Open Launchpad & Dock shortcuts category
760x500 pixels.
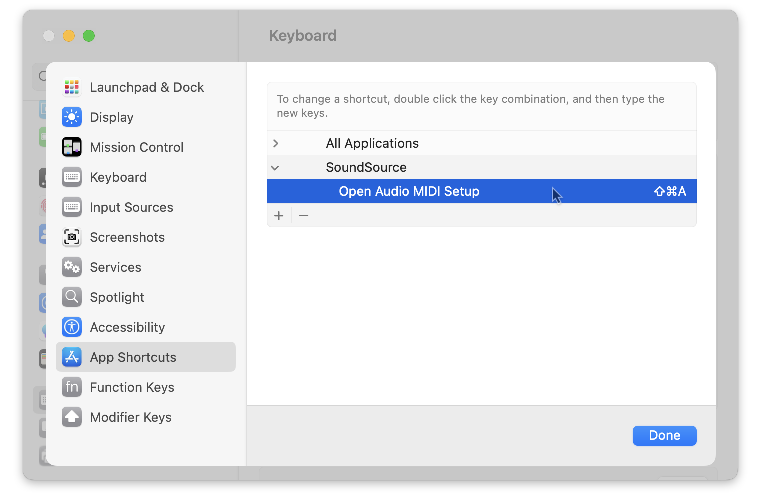click(147, 87)
